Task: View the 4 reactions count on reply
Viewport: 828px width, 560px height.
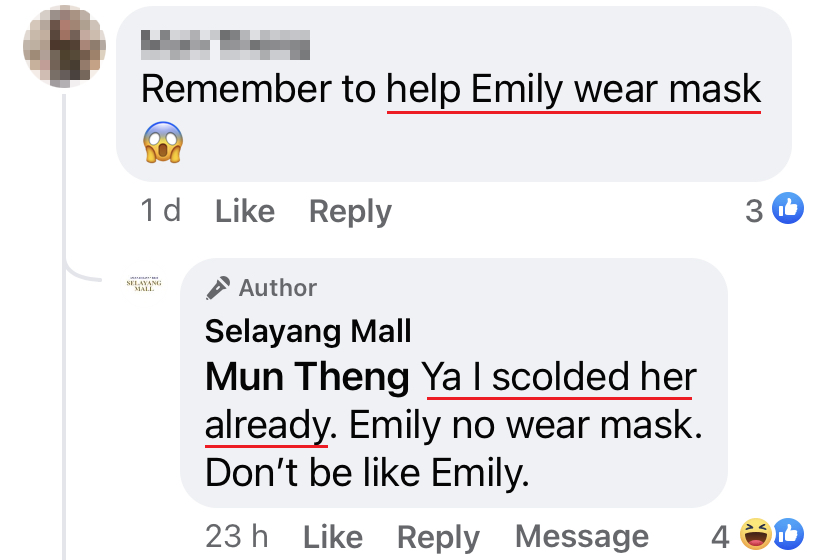Action: pyautogui.click(x=720, y=537)
